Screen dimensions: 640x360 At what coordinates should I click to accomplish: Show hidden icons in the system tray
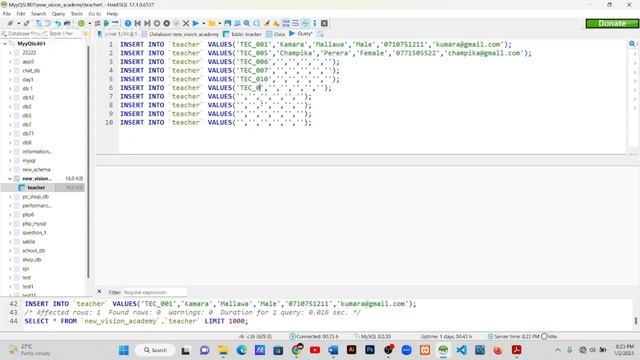tap(558, 350)
